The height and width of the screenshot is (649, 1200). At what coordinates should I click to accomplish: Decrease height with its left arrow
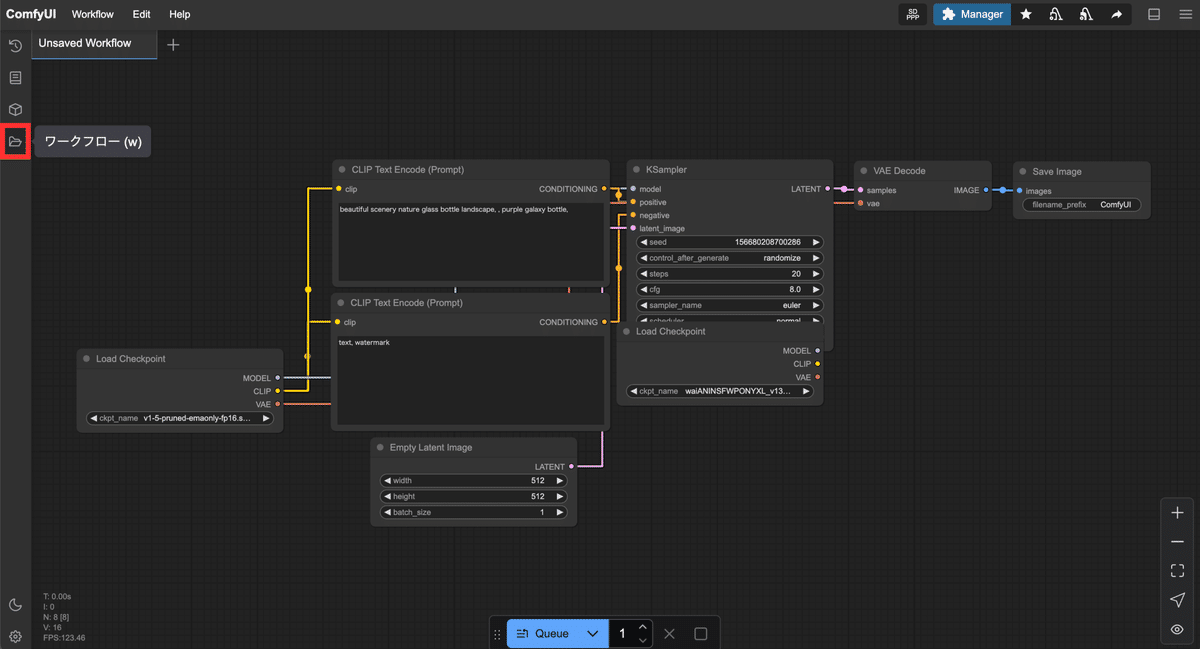click(x=388, y=497)
